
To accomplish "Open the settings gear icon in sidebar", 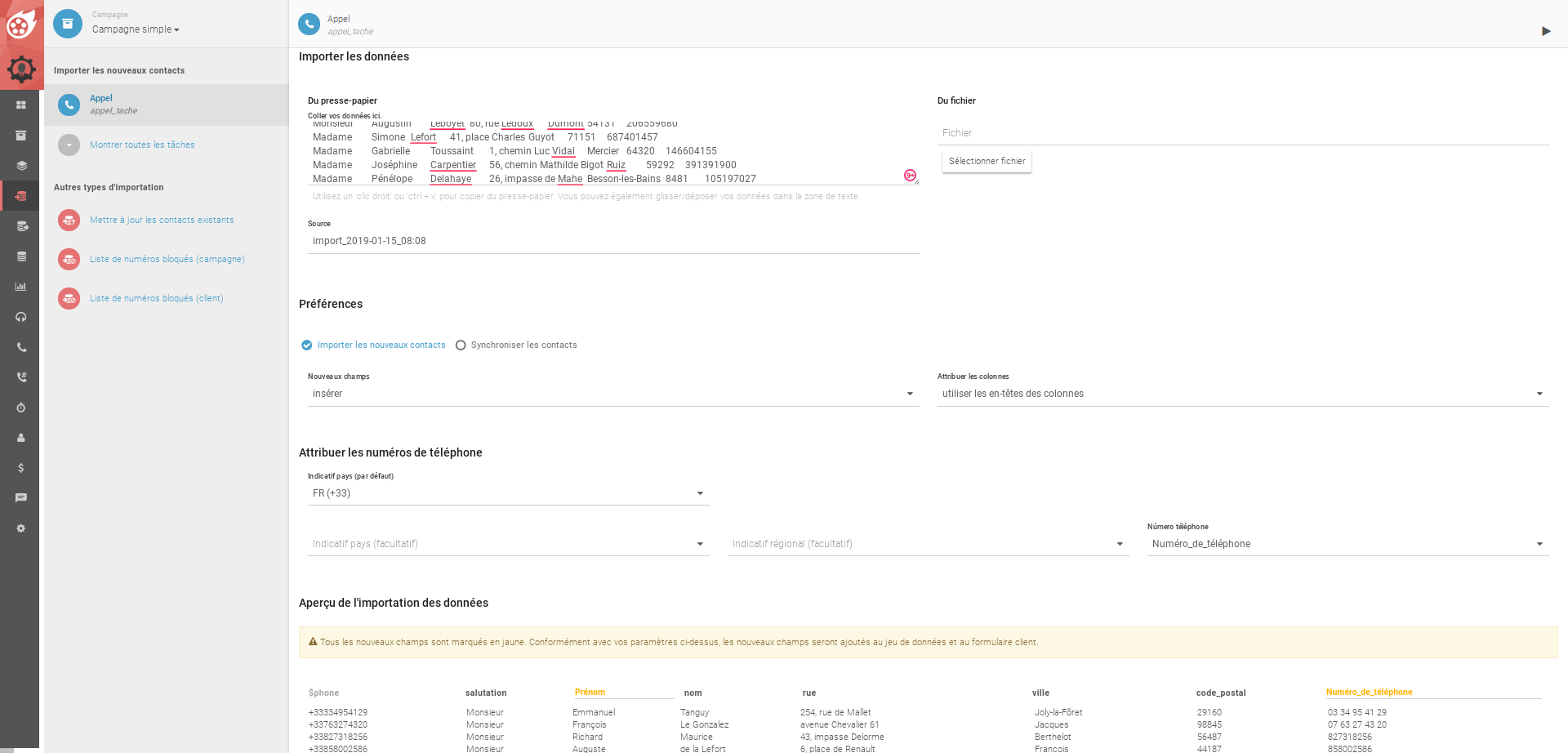I will tap(21, 528).
